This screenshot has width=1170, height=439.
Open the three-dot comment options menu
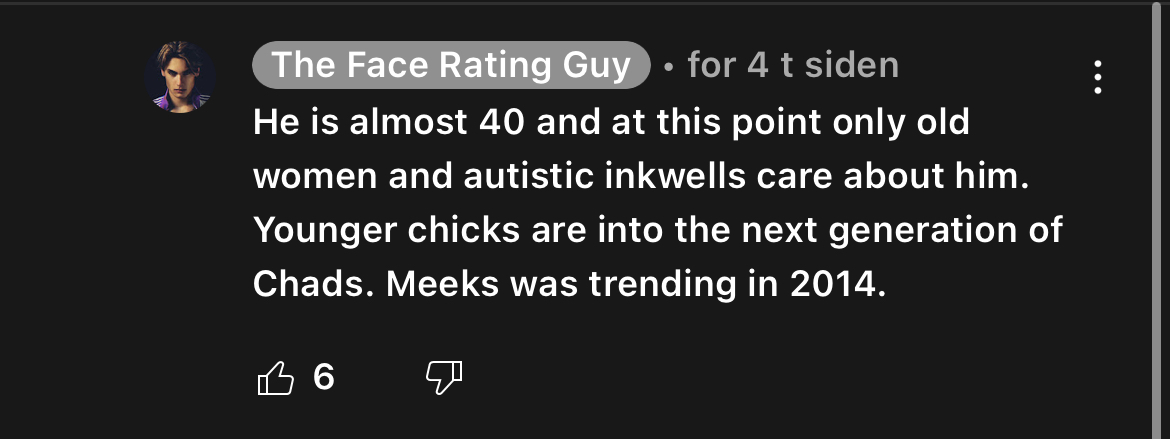pos(1097,78)
